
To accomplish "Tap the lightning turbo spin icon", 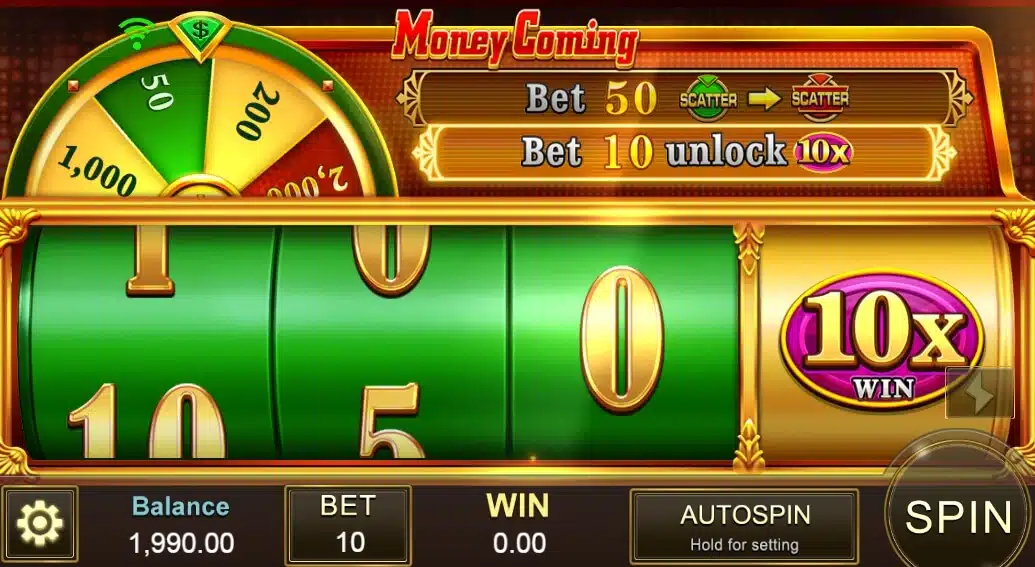I will click(980, 393).
